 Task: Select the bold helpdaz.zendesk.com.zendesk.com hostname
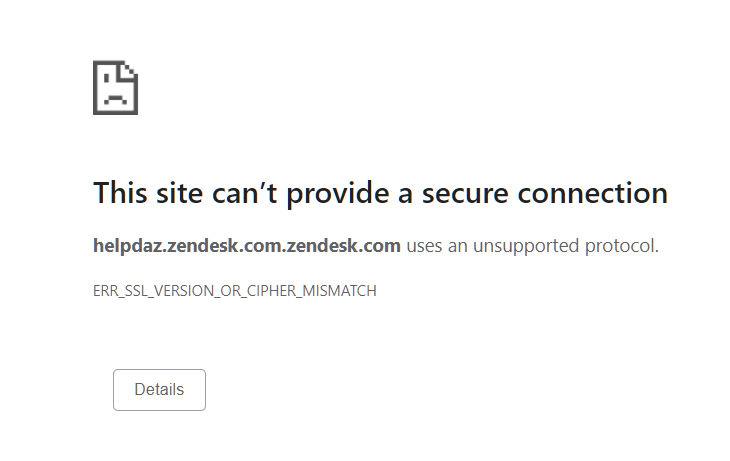coord(247,245)
